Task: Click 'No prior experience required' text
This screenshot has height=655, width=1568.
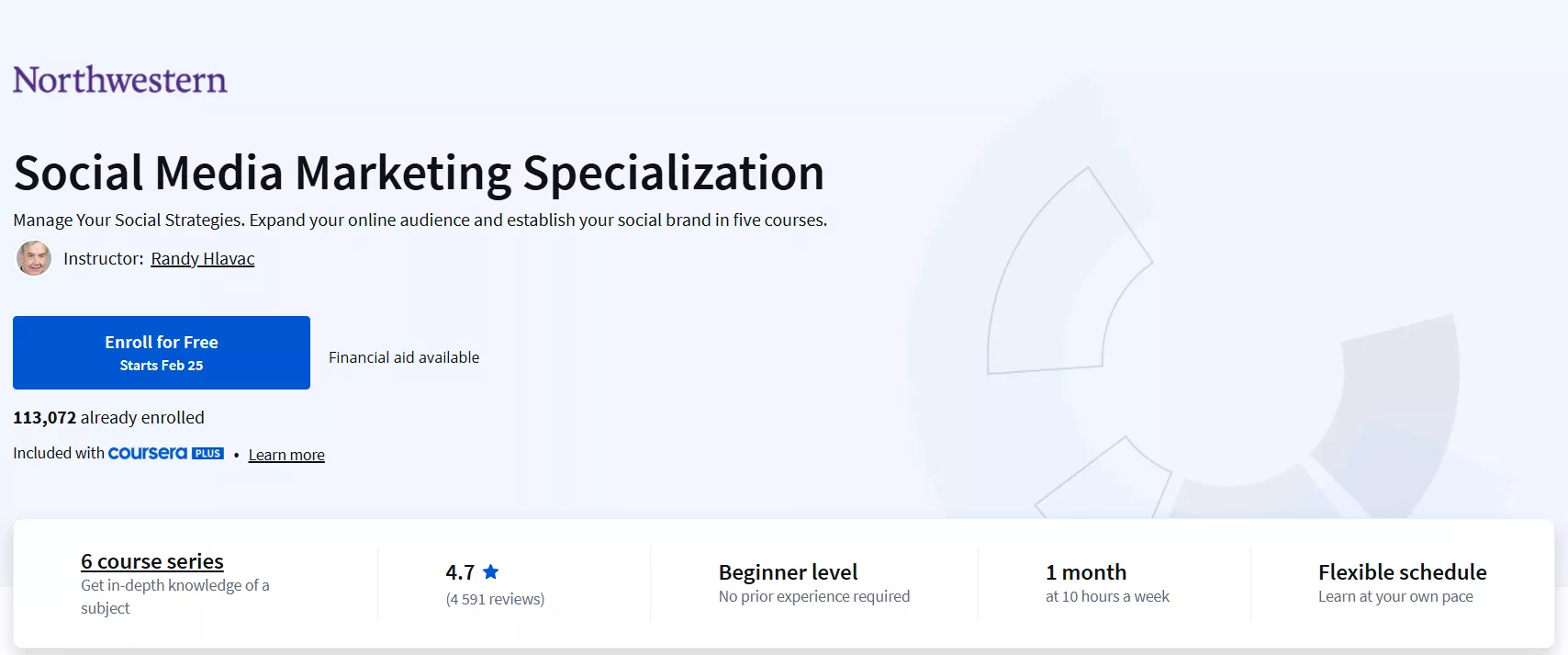Action: click(x=814, y=597)
